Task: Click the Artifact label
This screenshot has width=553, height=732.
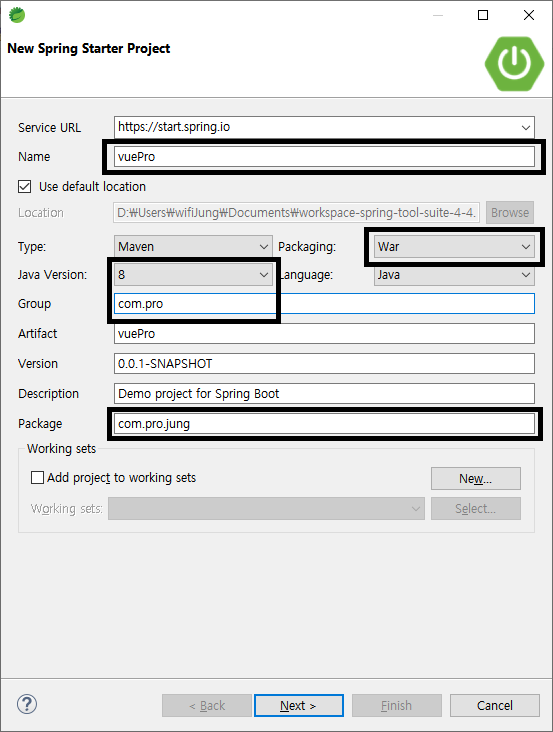Action: (x=37, y=334)
